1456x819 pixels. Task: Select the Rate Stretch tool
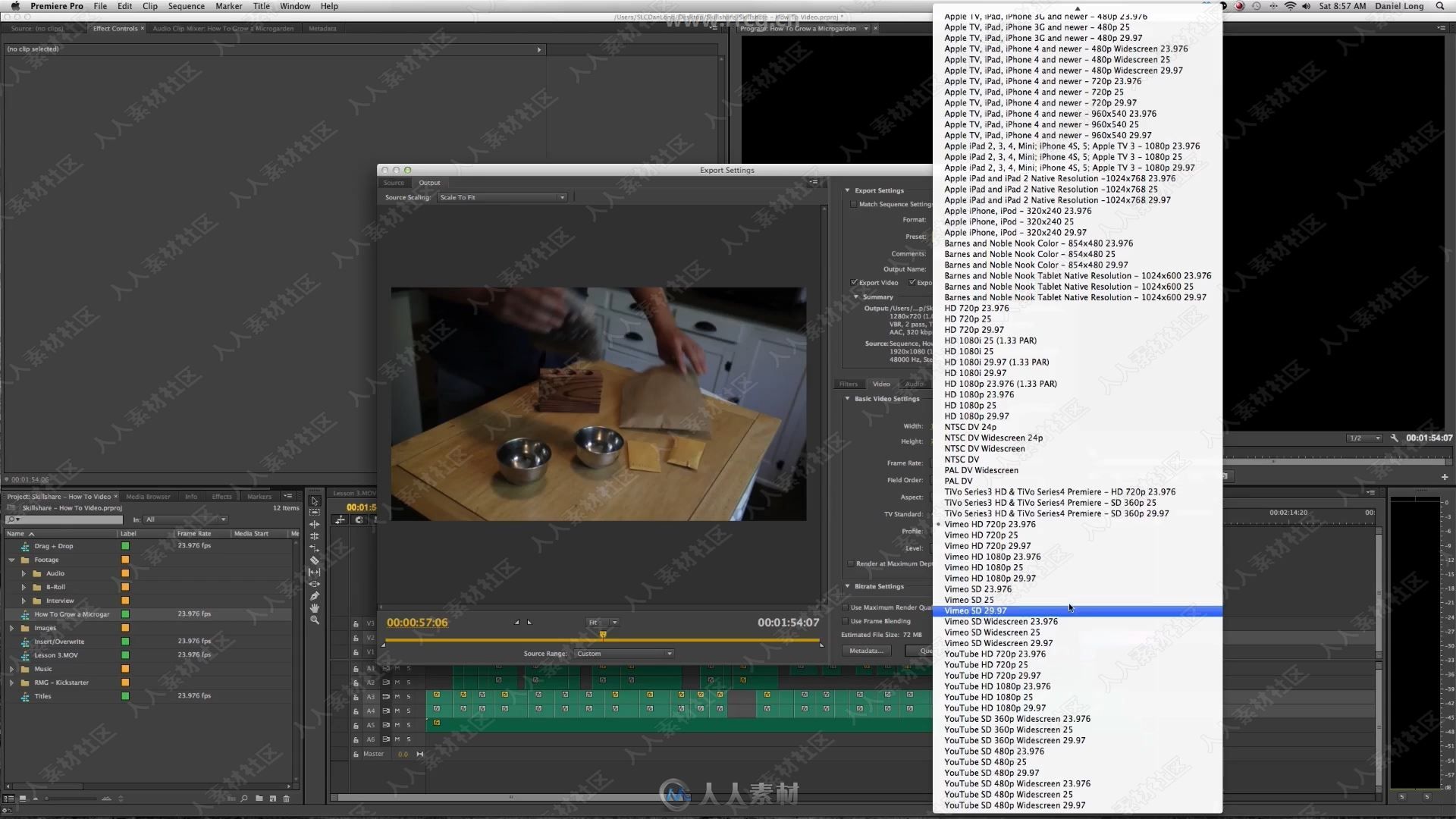tap(315, 548)
